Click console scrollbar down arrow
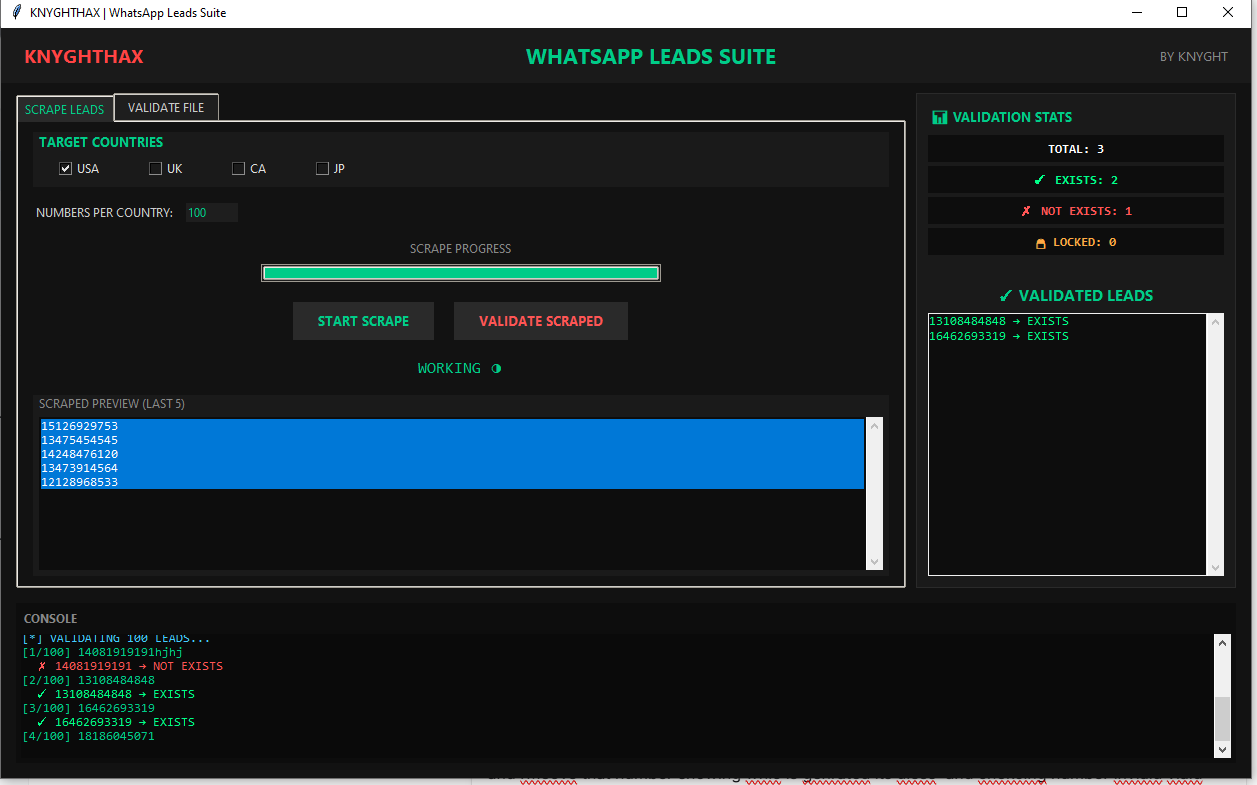The width and height of the screenshot is (1257, 785). pyautogui.click(x=1223, y=749)
